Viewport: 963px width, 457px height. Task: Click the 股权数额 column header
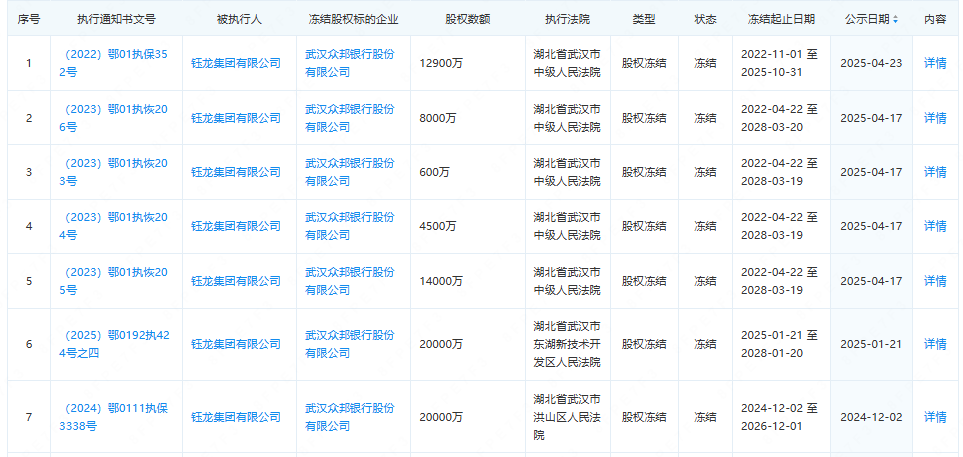point(468,20)
